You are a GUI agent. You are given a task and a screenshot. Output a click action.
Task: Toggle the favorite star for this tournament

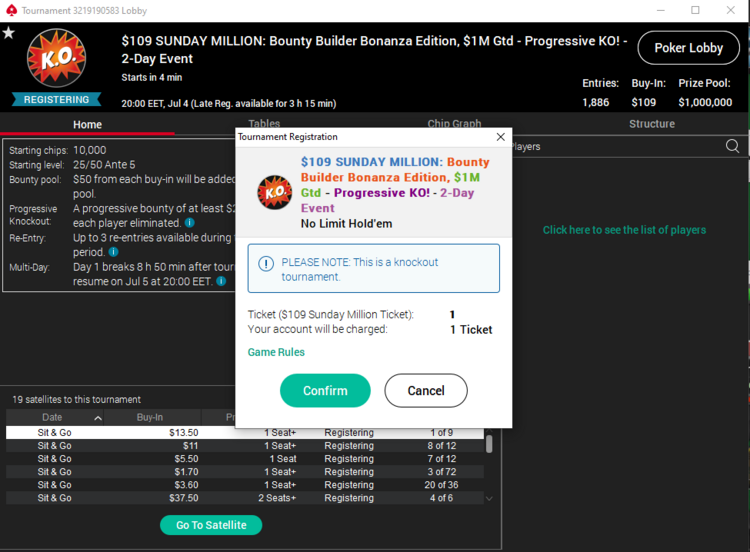click(x=9, y=33)
